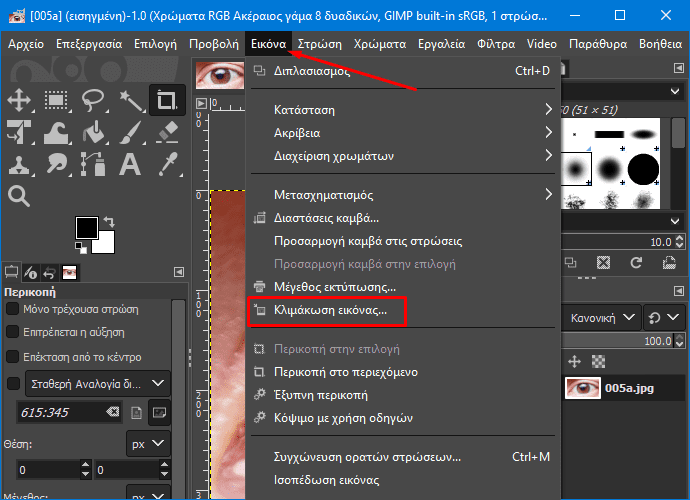Image resolution: width=690 pixels, height=500 pixels.
Task: Enable Επιτρέπεται η αύξηση checkbox
Action: click(12, 332)
